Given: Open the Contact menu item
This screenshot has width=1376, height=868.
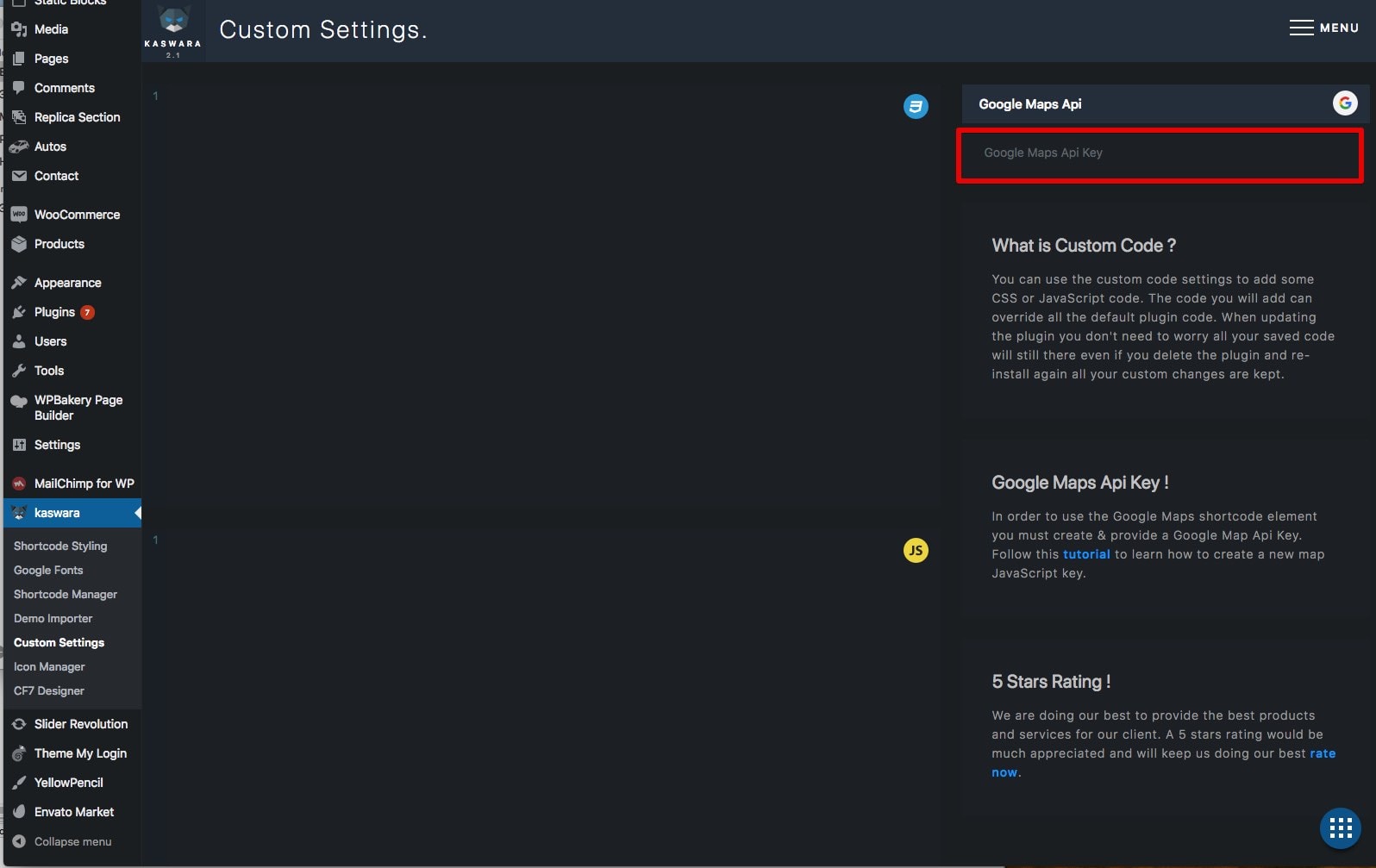Looking at the screenshot, I should [x=72, y=176].
